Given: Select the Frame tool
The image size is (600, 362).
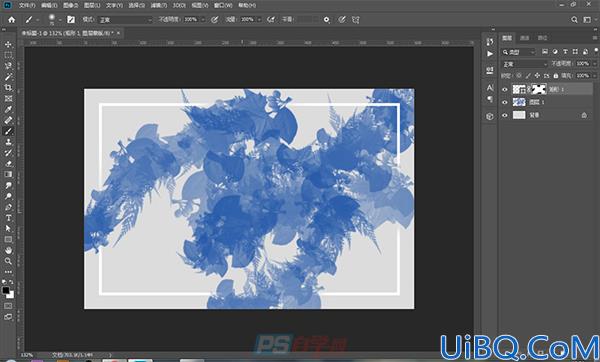Looking at the screenshot, I should point(8,99).
